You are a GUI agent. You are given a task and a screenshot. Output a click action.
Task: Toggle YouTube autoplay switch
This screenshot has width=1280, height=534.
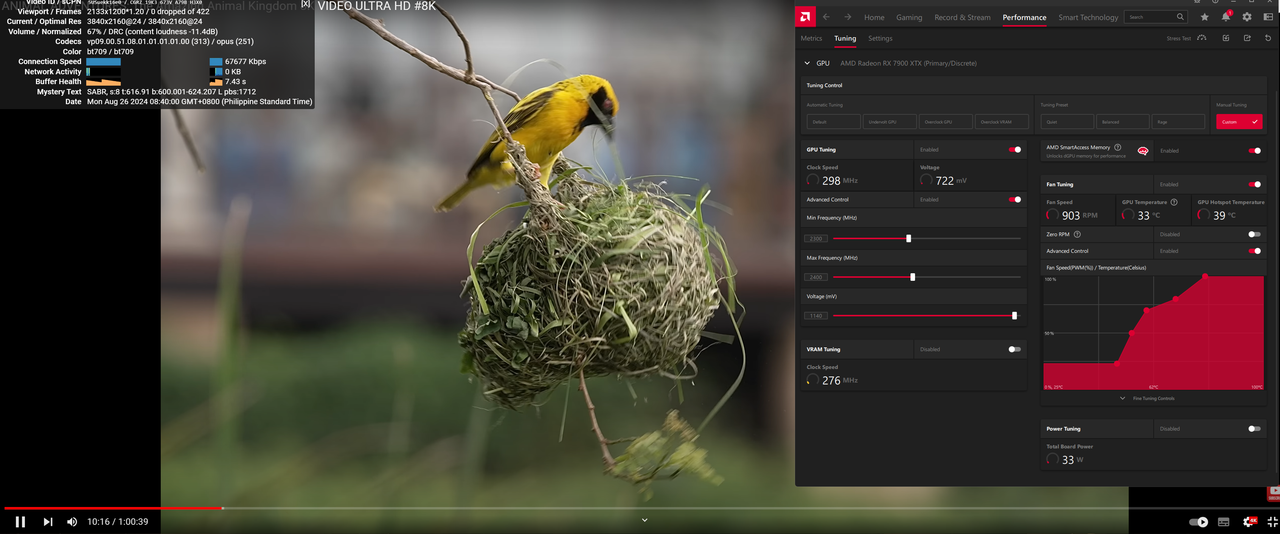tap(1198, 522)
